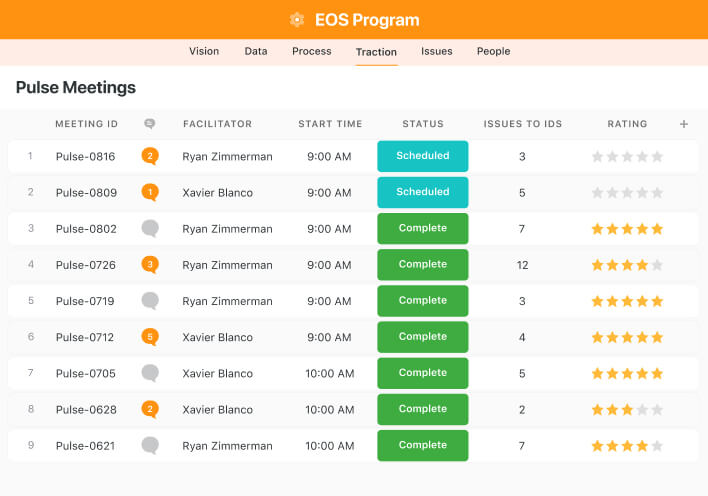Image resolution: width=708 pixels, height=496 pixels.
Task: Click issues count 2 for Pulse-0628
Action: click(x=522, y=410)
